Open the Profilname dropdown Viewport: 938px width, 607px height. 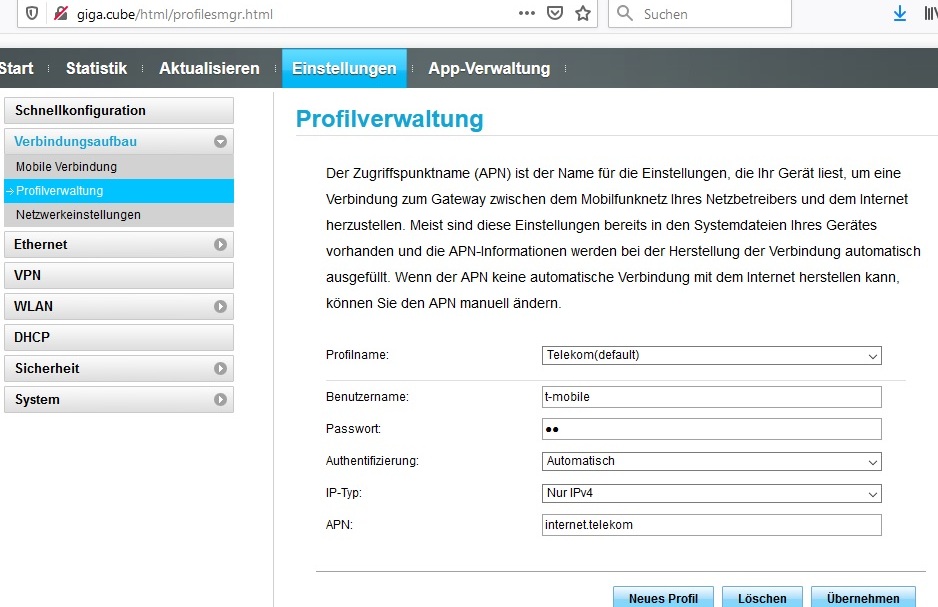(711, 355)
